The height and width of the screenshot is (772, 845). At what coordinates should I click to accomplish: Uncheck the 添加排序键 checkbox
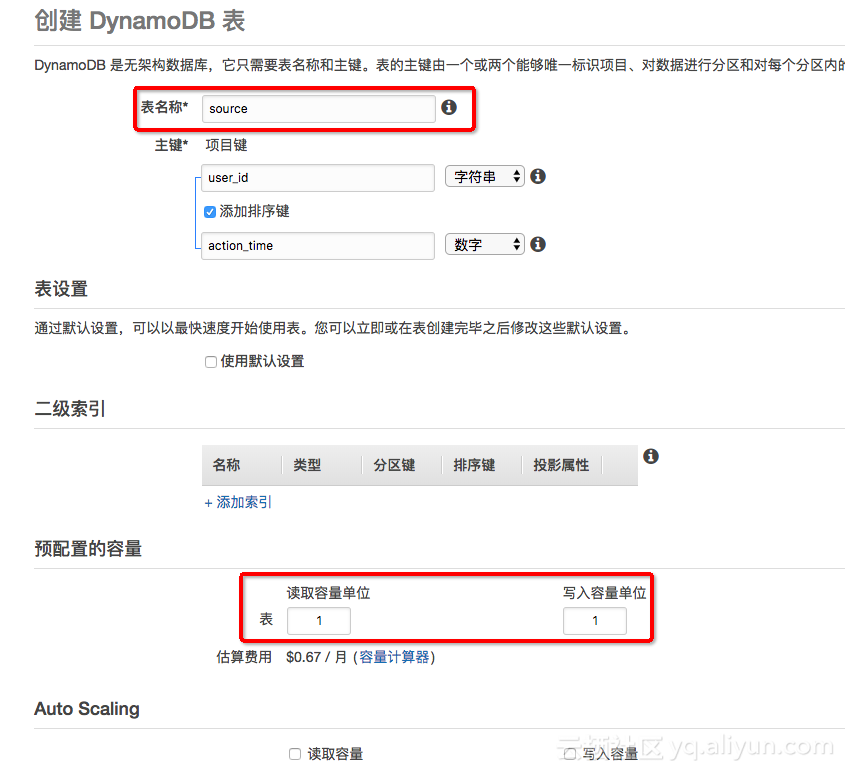[209, 211]
